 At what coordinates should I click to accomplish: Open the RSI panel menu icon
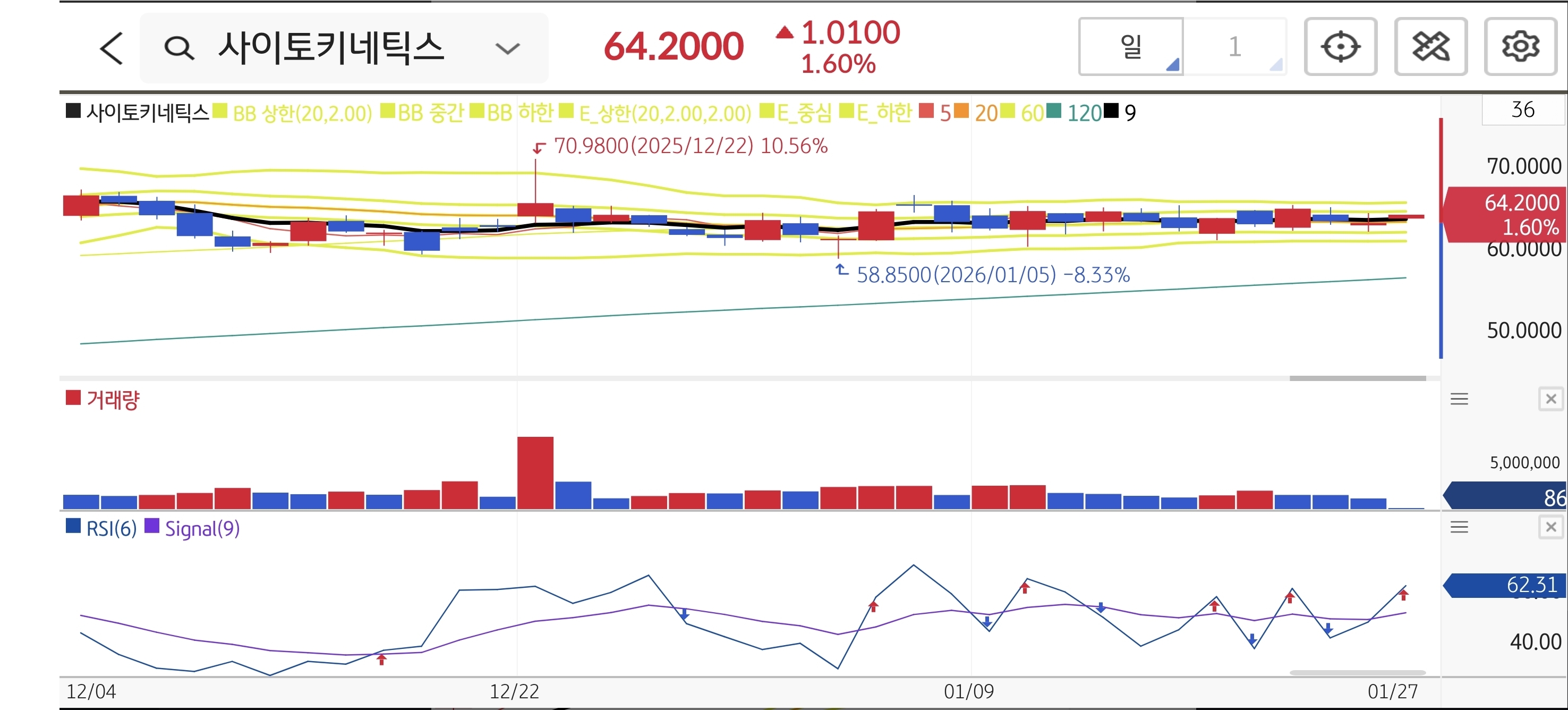coord(1459,527)
